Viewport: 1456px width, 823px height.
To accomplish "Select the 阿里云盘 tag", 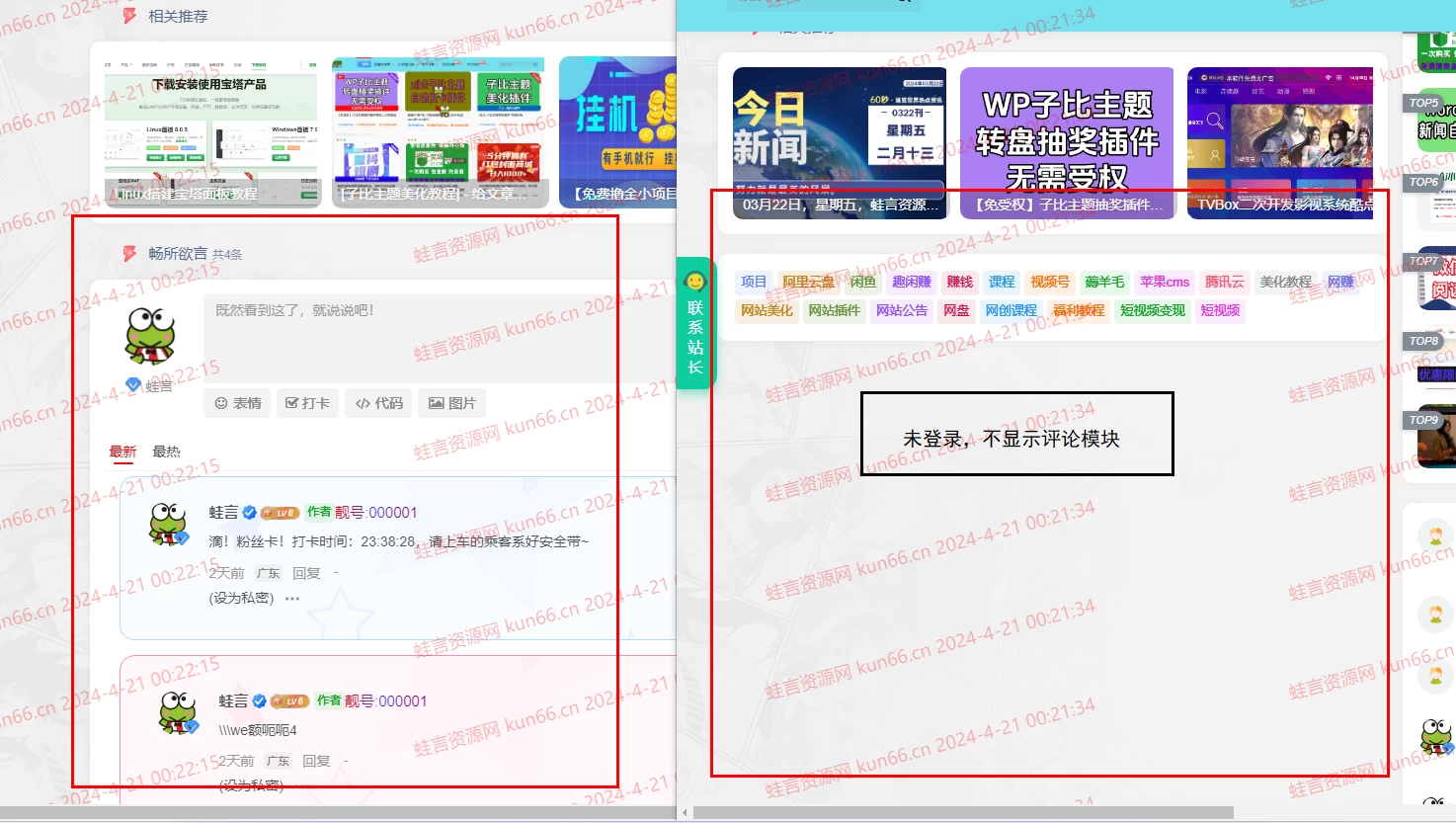I will [x=808, y=282].
